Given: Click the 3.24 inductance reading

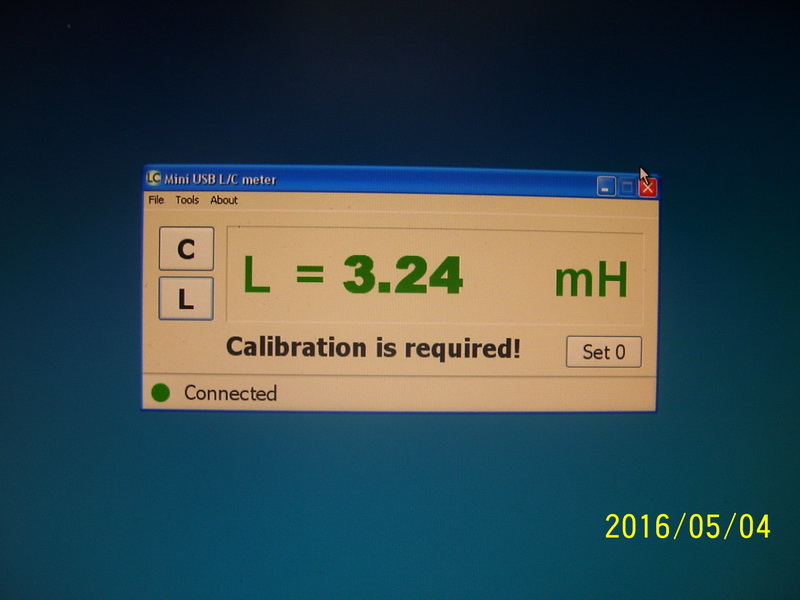Looking at the screenshot, I should click(x=403, y=276).
